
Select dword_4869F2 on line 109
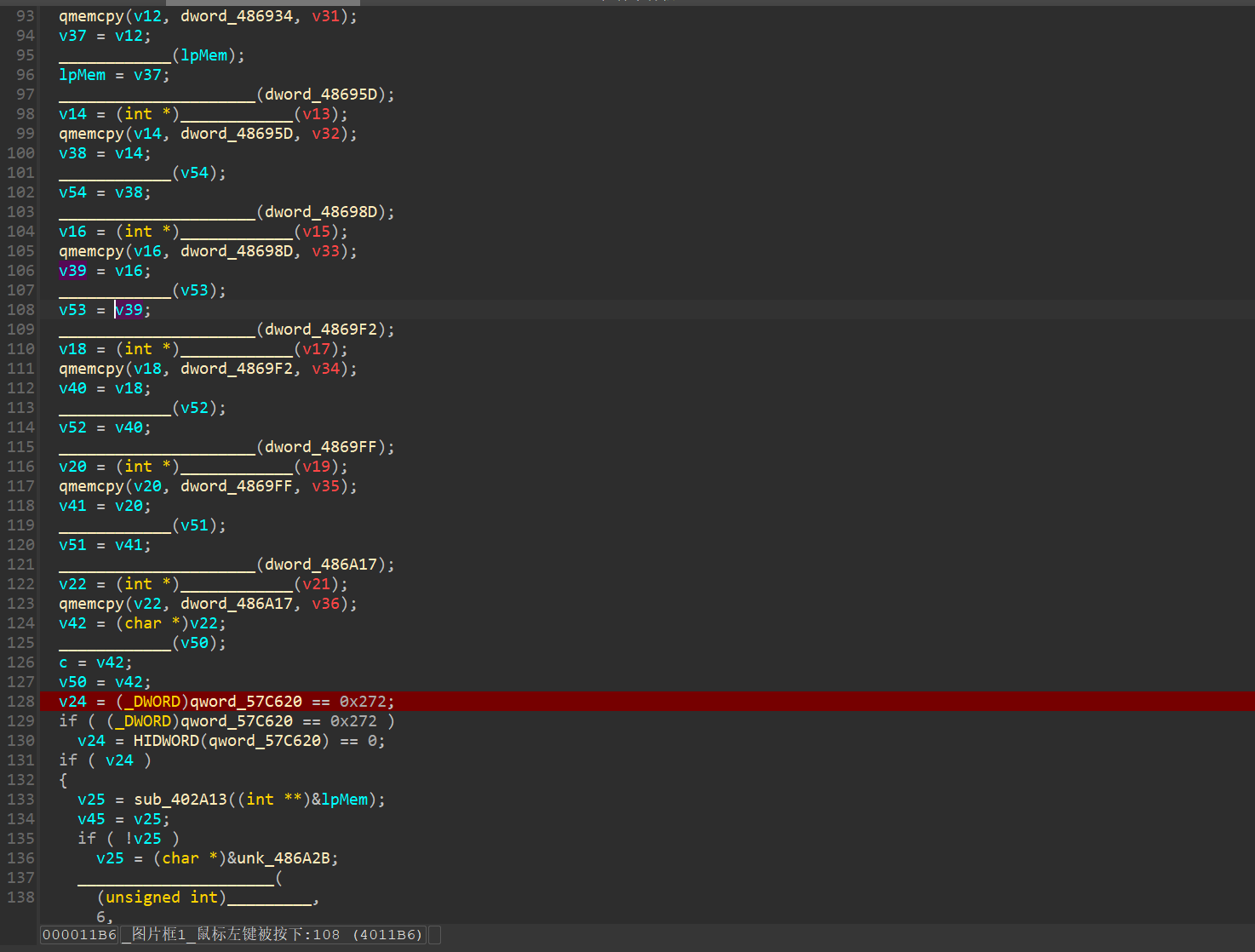coord(321,330)
